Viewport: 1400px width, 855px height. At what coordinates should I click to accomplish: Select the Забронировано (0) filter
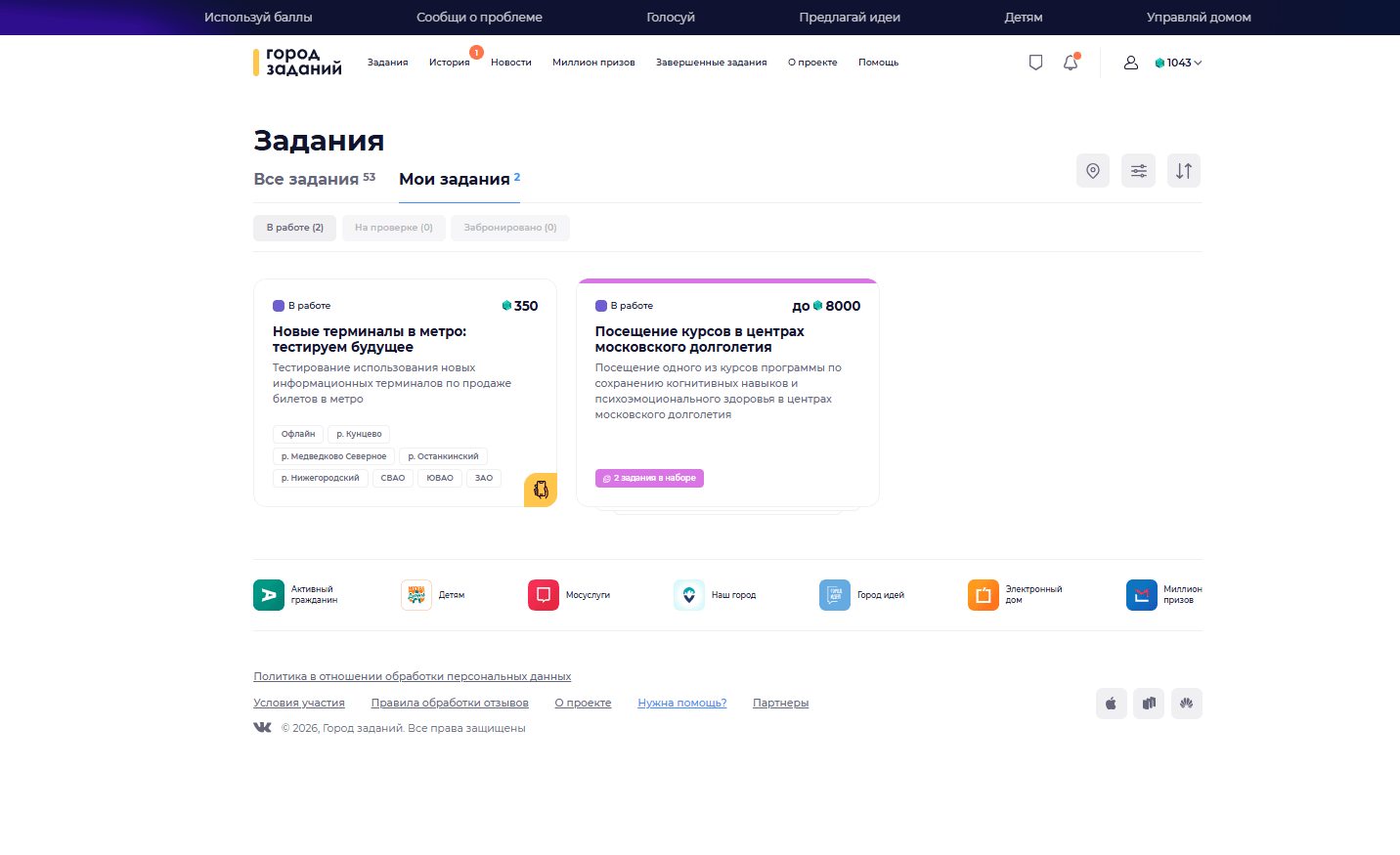click(x=510, y=228)
